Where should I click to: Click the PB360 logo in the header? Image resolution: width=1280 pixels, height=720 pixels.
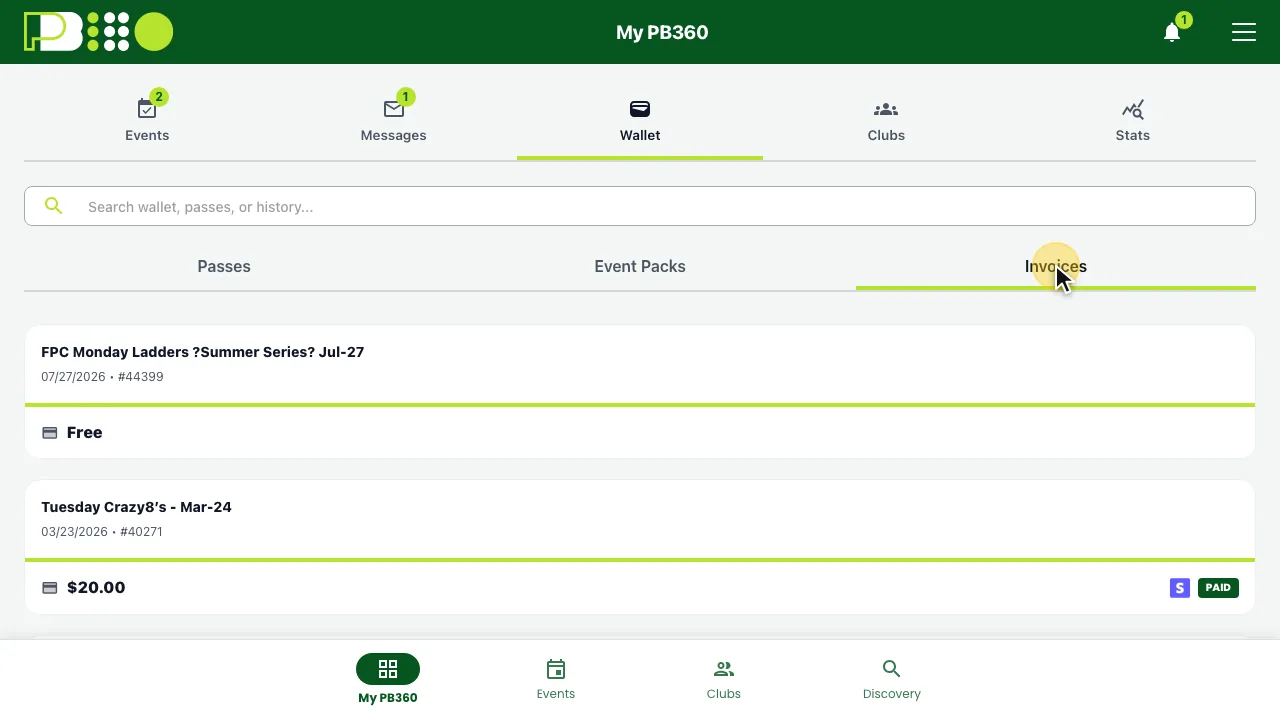point(98,32)
